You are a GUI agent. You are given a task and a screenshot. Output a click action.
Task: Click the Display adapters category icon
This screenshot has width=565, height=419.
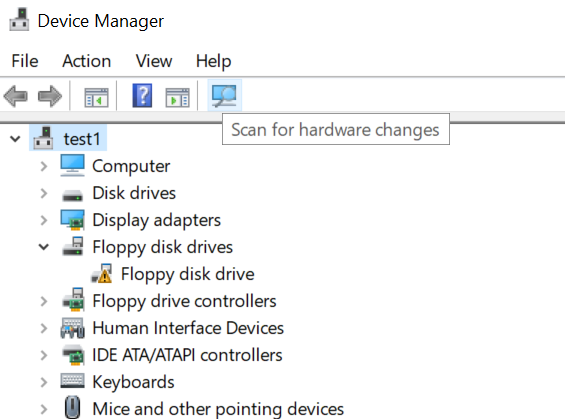[x=72, y=220]
